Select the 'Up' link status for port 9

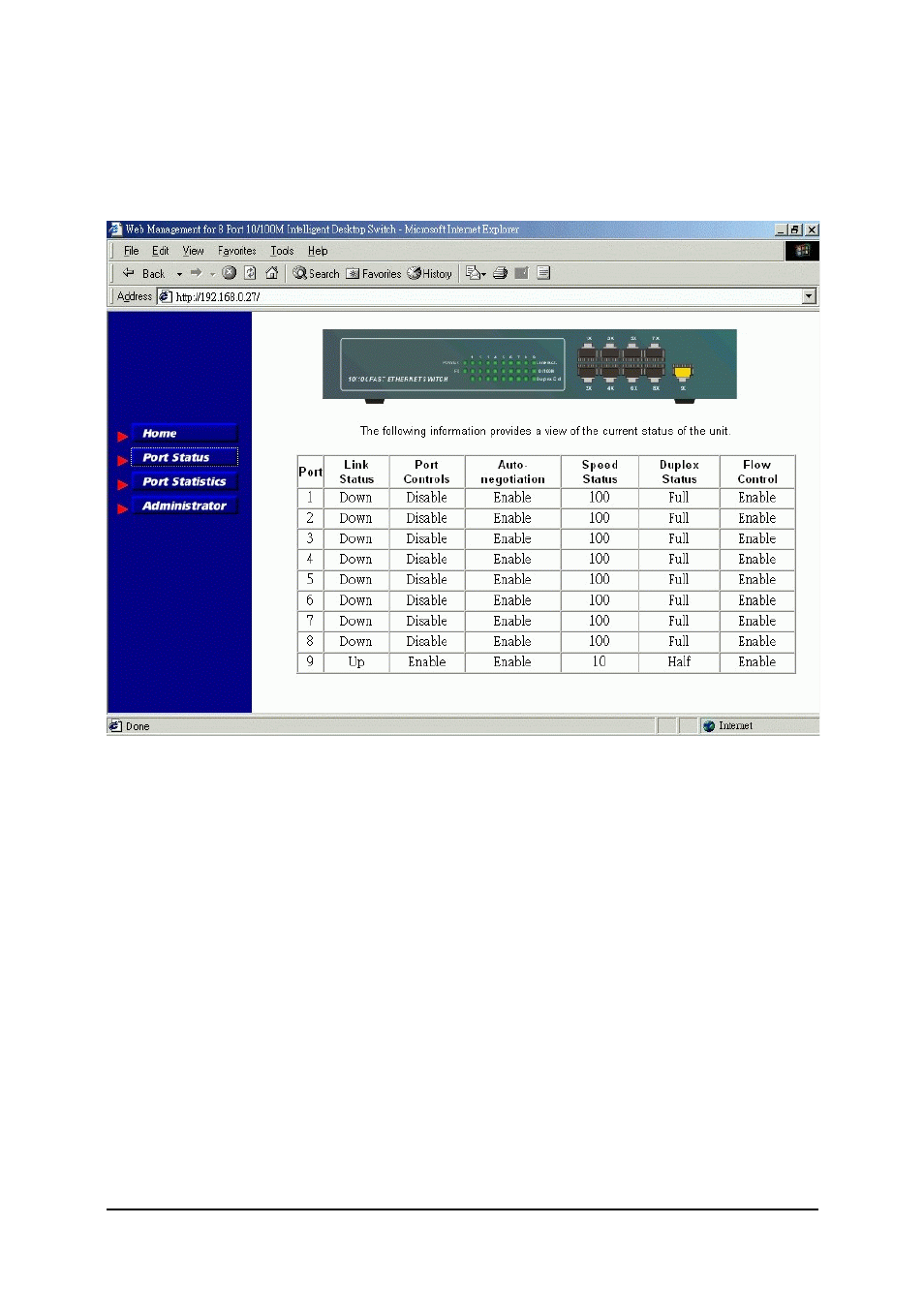tap(356, 662)
